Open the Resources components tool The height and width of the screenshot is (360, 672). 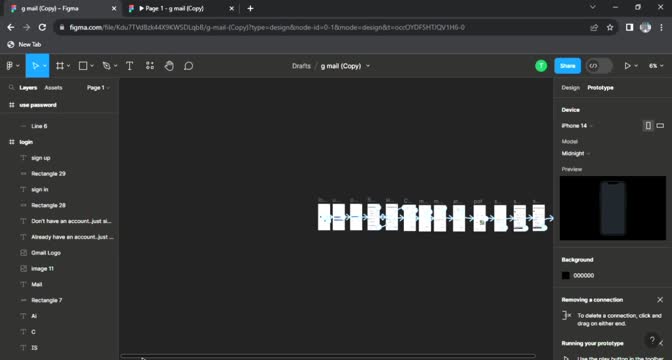[x=150, y=66]
